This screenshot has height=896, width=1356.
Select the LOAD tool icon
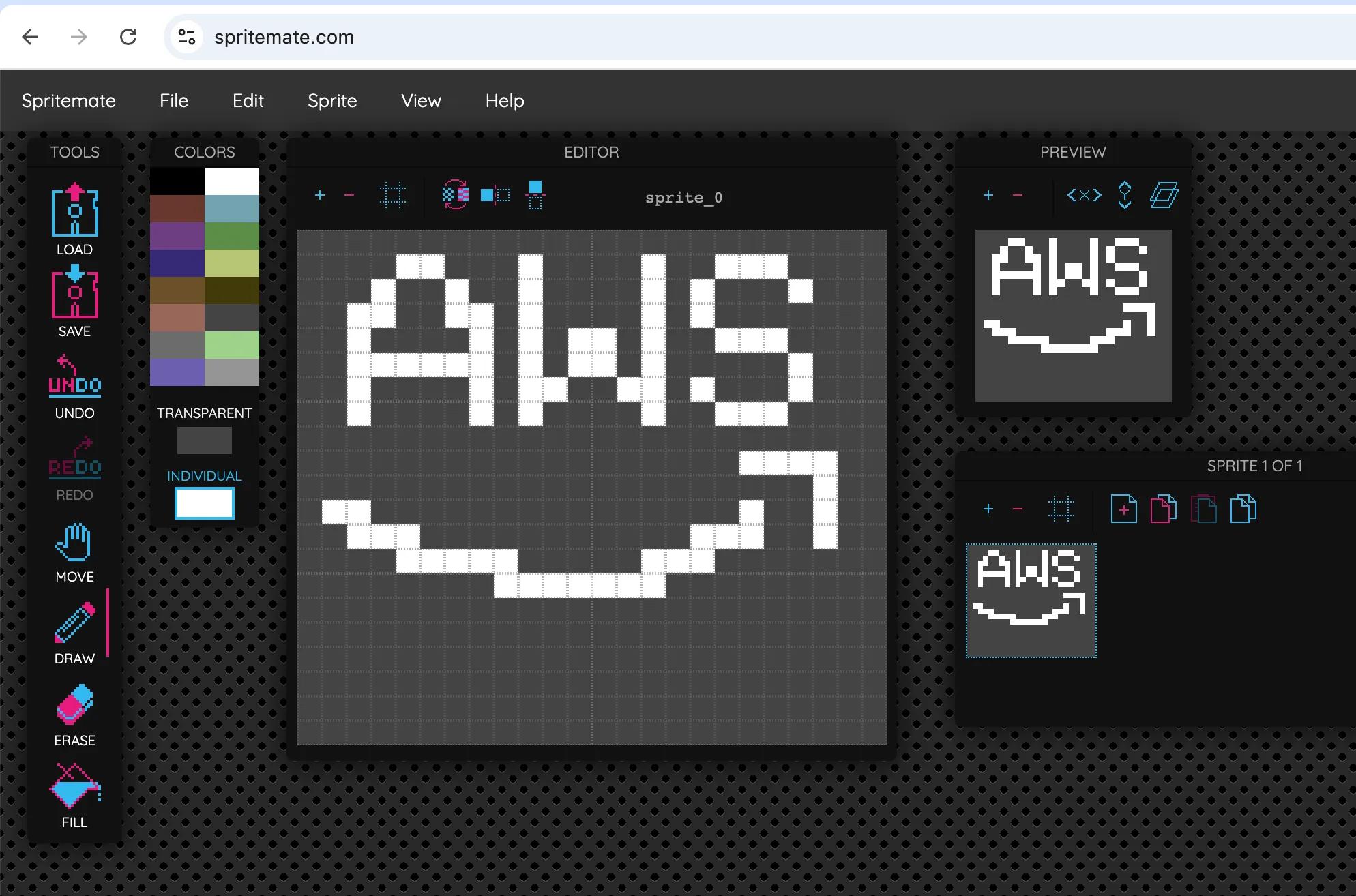click(x=75, y=209)
